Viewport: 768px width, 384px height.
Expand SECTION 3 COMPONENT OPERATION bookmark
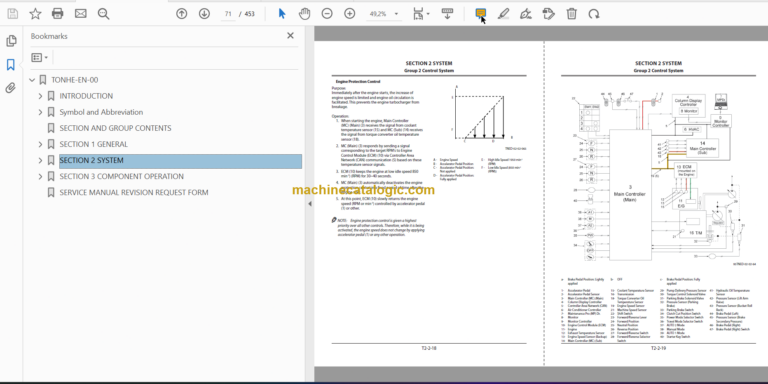click(41, 176)
